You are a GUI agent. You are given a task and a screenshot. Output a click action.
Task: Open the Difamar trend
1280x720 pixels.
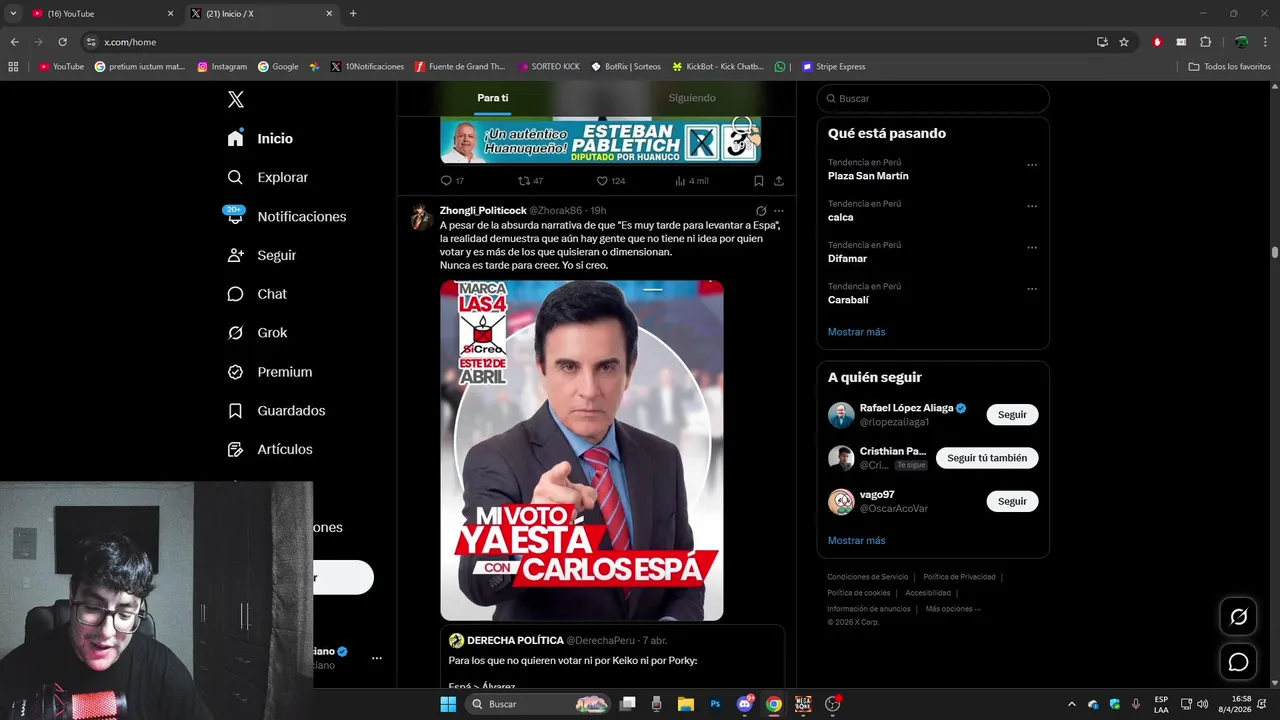[x=847, y=259]
